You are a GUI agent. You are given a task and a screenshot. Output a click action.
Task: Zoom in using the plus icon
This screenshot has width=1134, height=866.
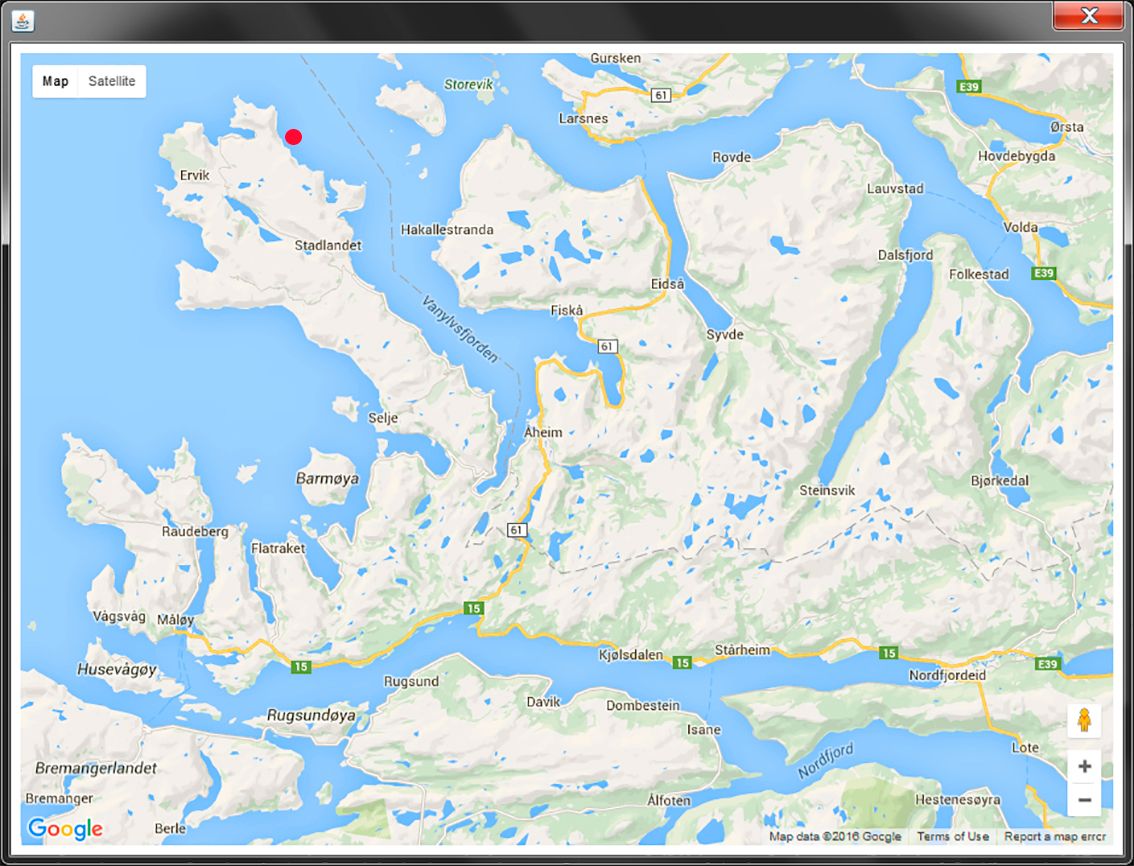point(1085,765)
